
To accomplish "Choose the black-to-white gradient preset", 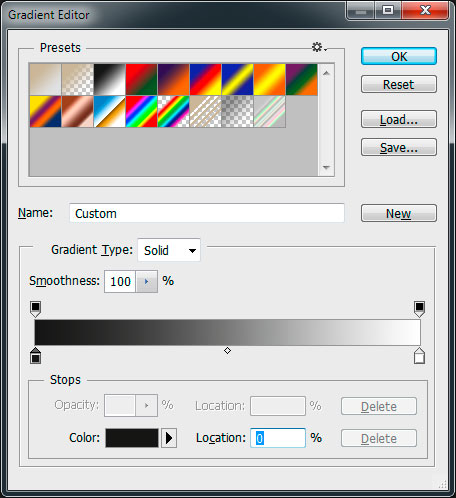I will click(110, 79).
